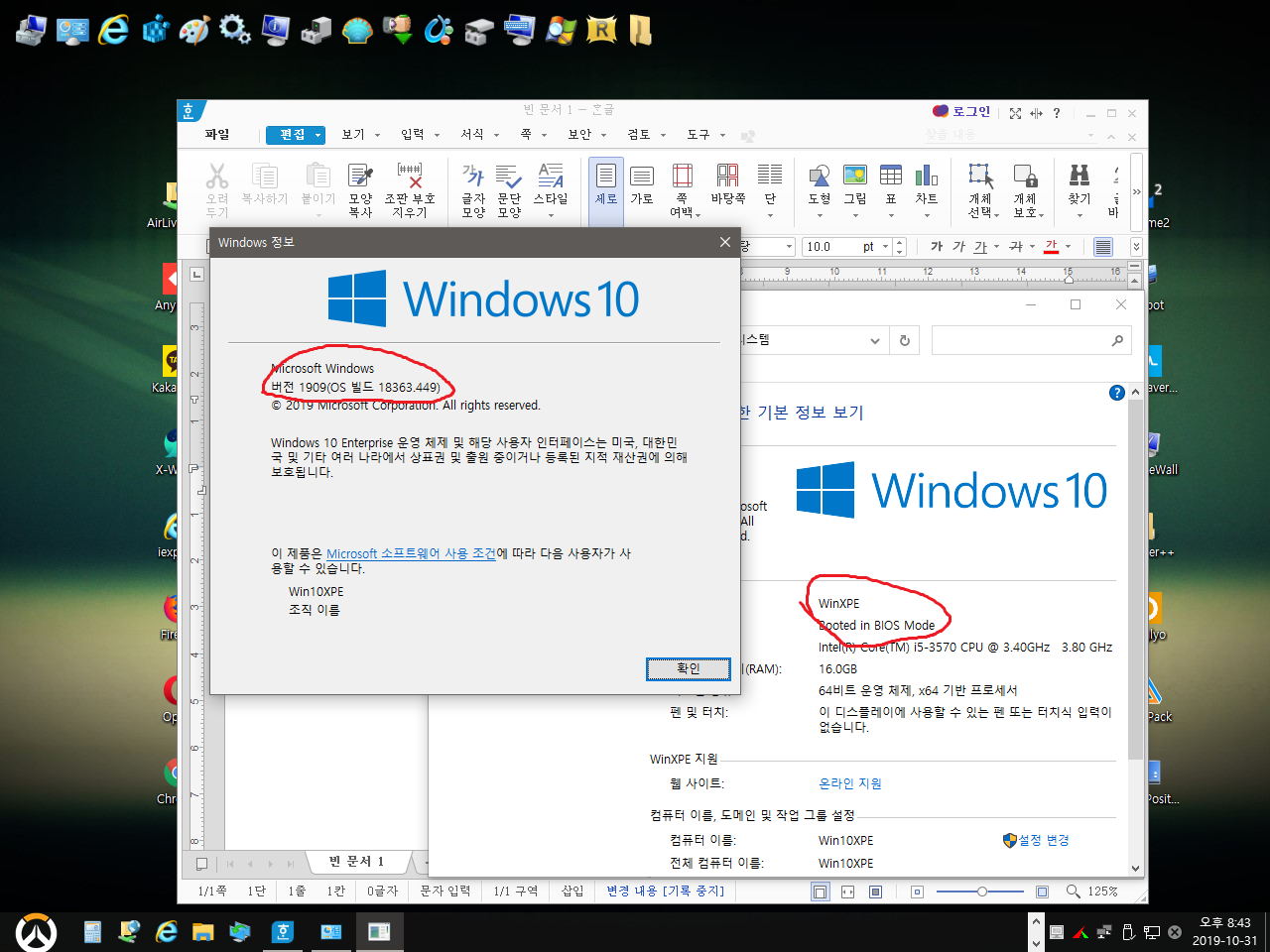This screenshot has height=952, width=1270.
Task: Click the System window vertical scrollbar
Action: 1135,631
